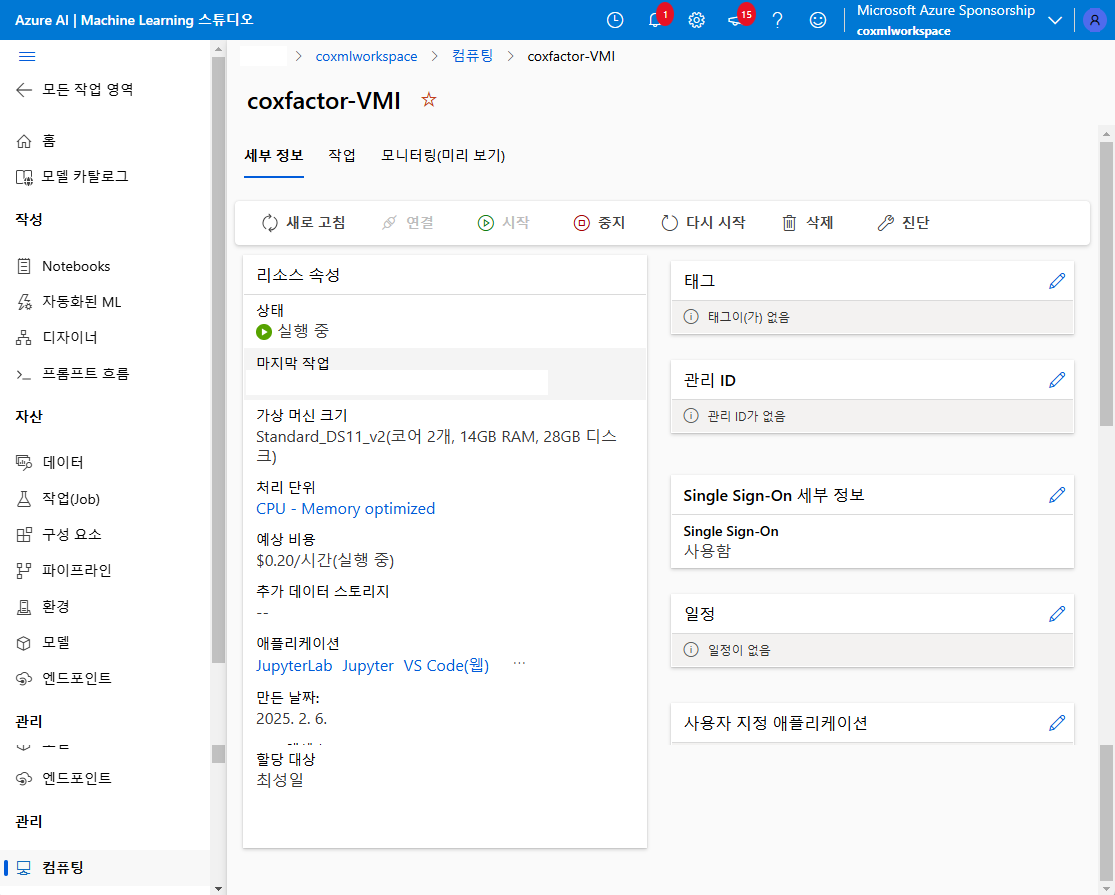The width and height of the screenshot is (1115, 895).
Task: Open notifications bell with 1 badge
Action: (x=656, y=20)
